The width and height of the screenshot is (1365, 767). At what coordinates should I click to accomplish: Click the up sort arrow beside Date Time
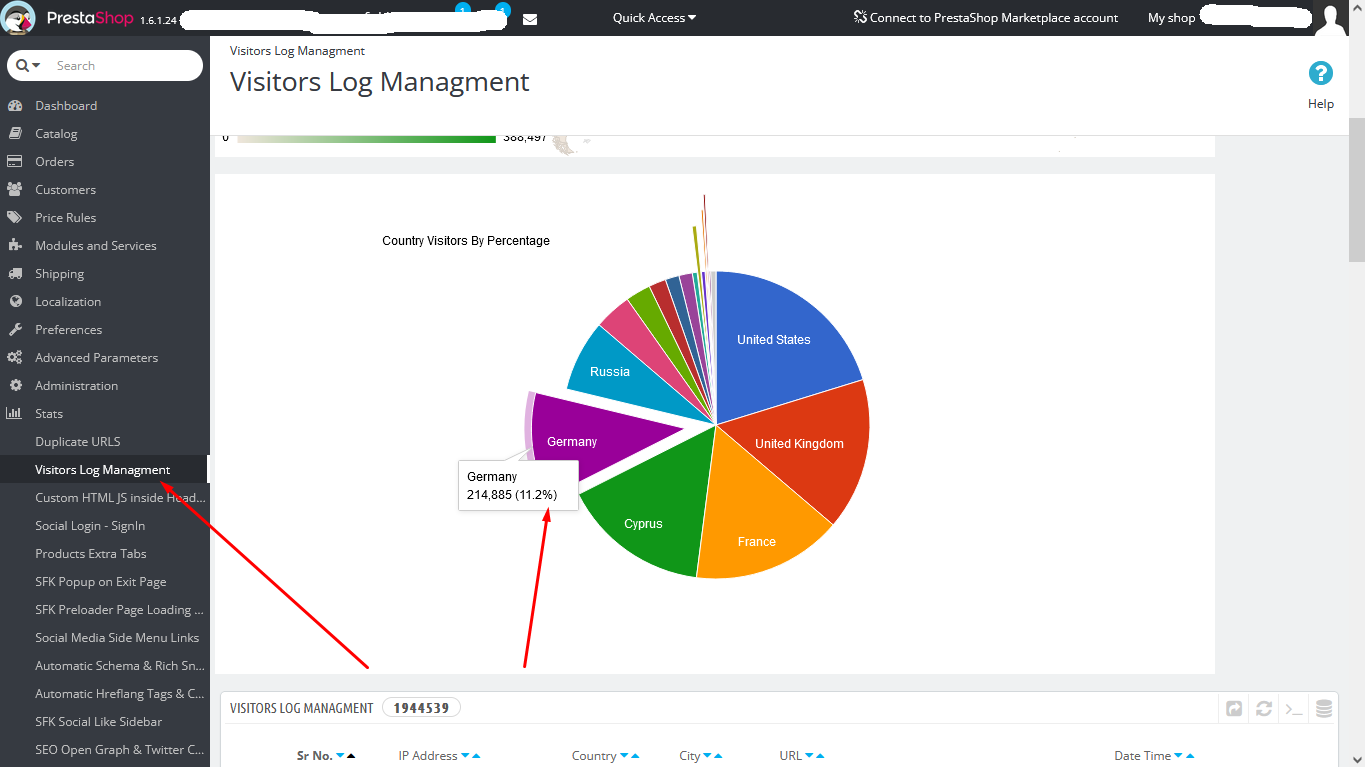click(1189, 756)
